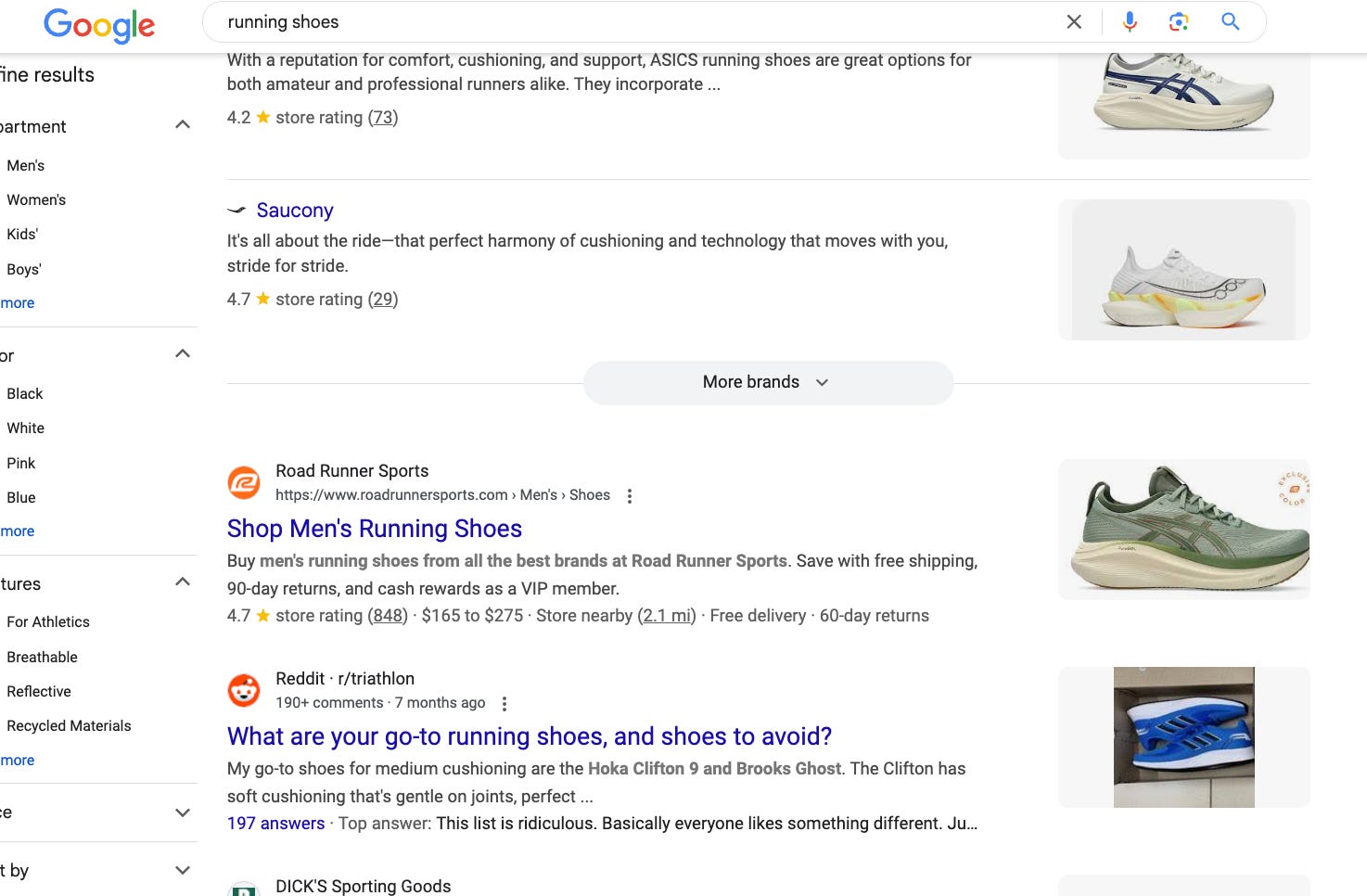Screen dimensions: 1367x896
Task: Show more color options
Action: (18, 531)
